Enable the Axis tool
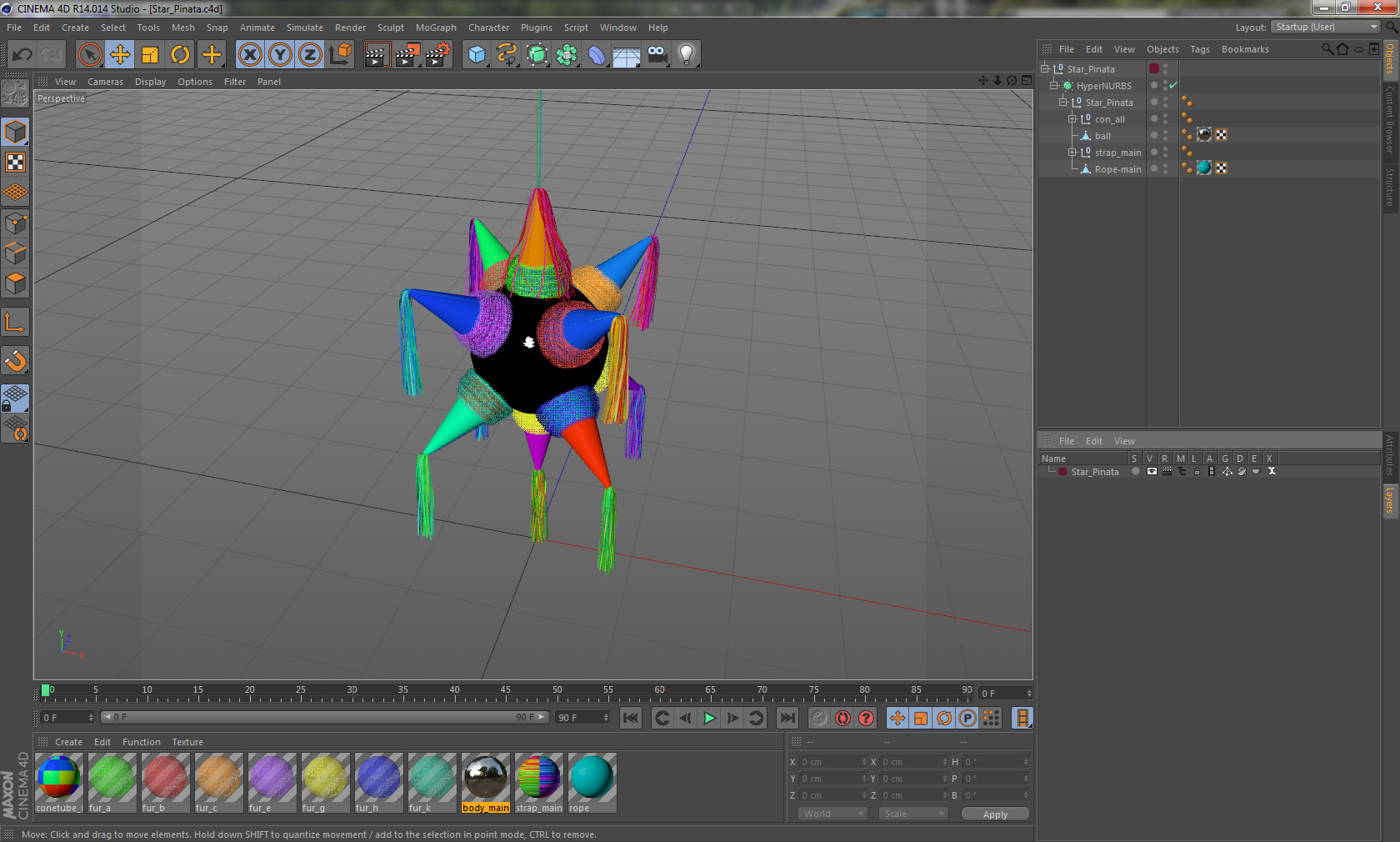The height and width of the screenshot is (842, 1400). coord(15,322)
